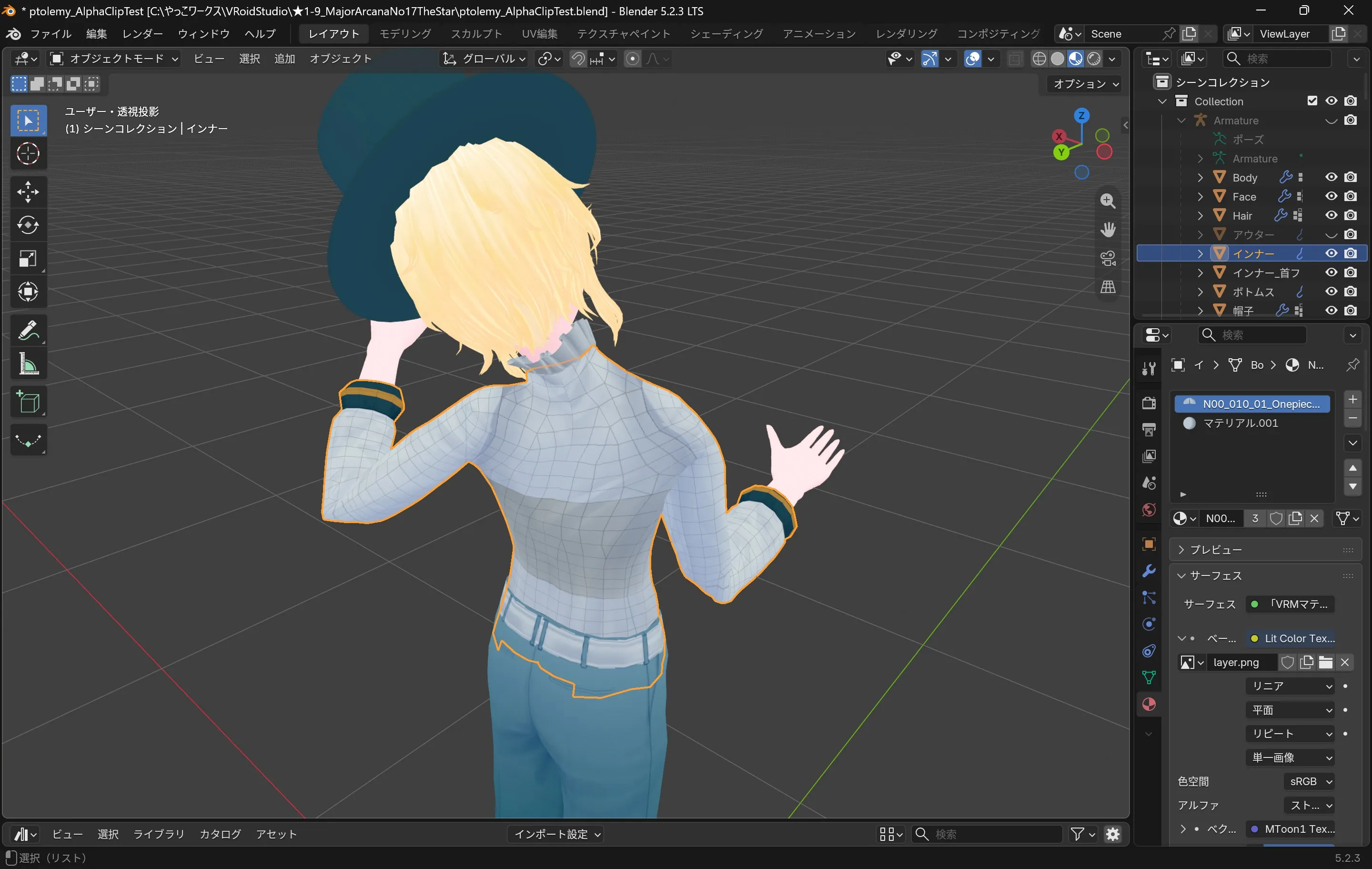Switch to the シェーディング workspace tab

point(726,34)
